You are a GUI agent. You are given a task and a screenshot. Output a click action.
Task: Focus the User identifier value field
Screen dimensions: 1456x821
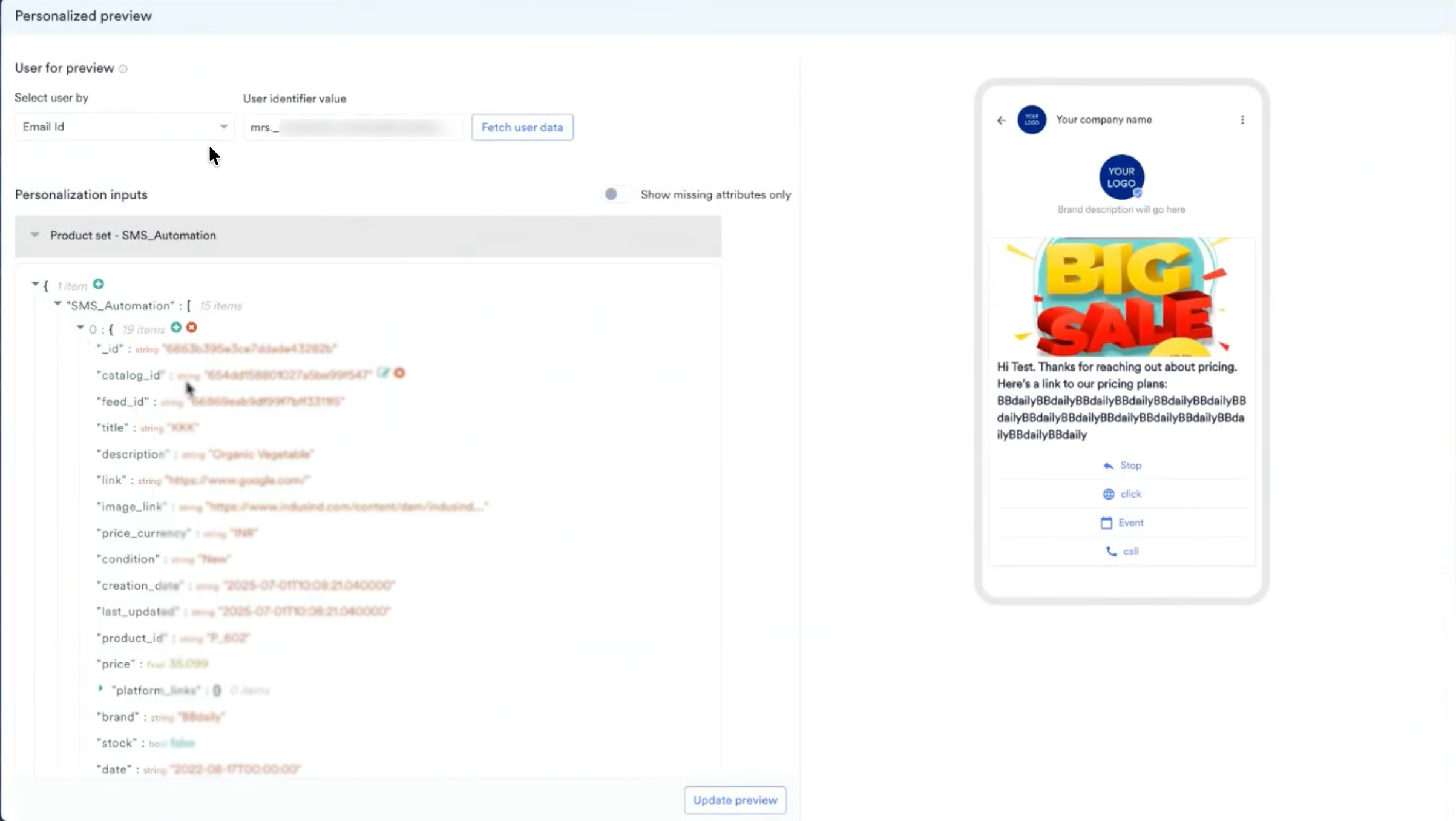pos(353,127)
